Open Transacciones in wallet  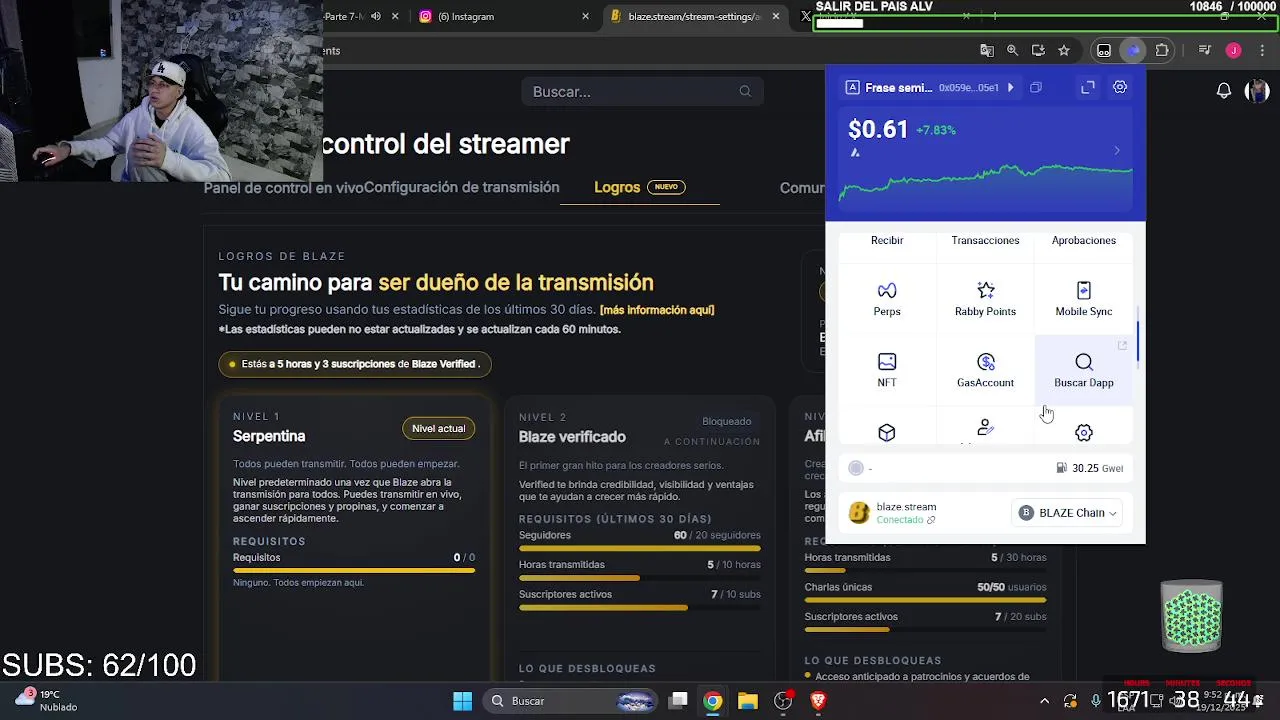click(x=985, y=240)
